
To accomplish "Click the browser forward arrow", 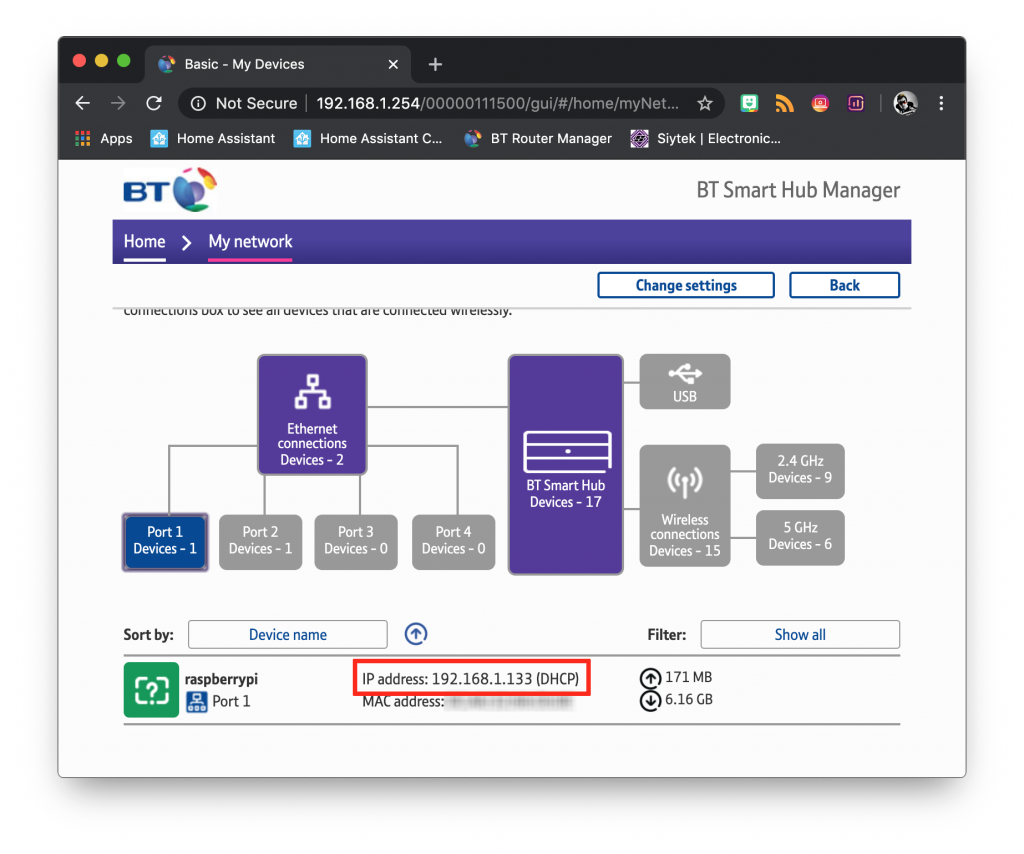I will click(x=118, y=103).
